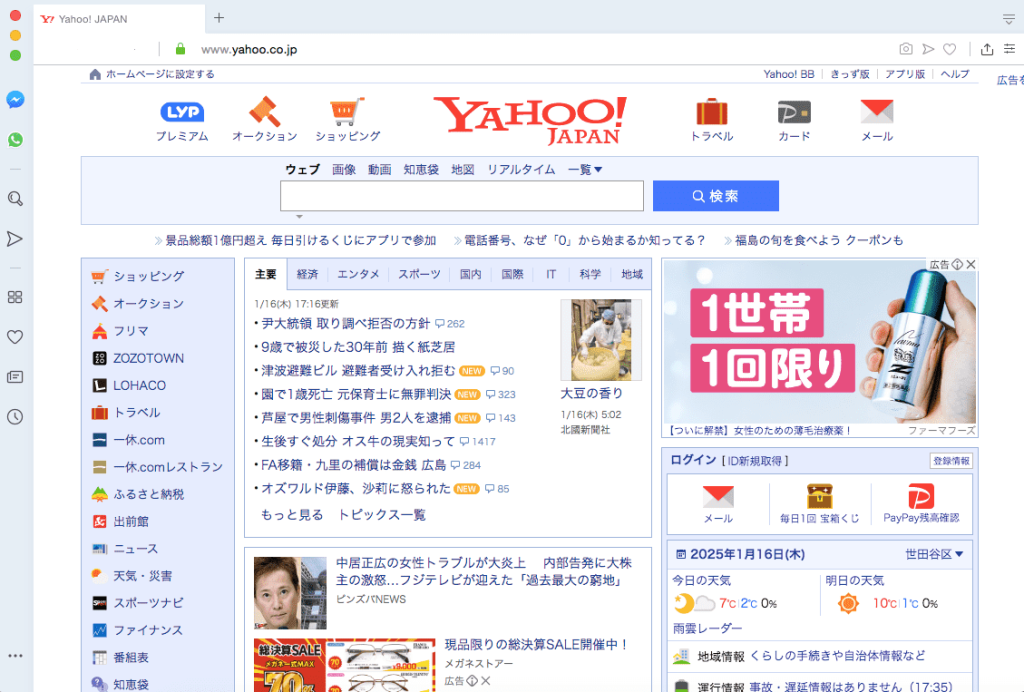Click the sidebar search magnifier icon

[15, 198]
